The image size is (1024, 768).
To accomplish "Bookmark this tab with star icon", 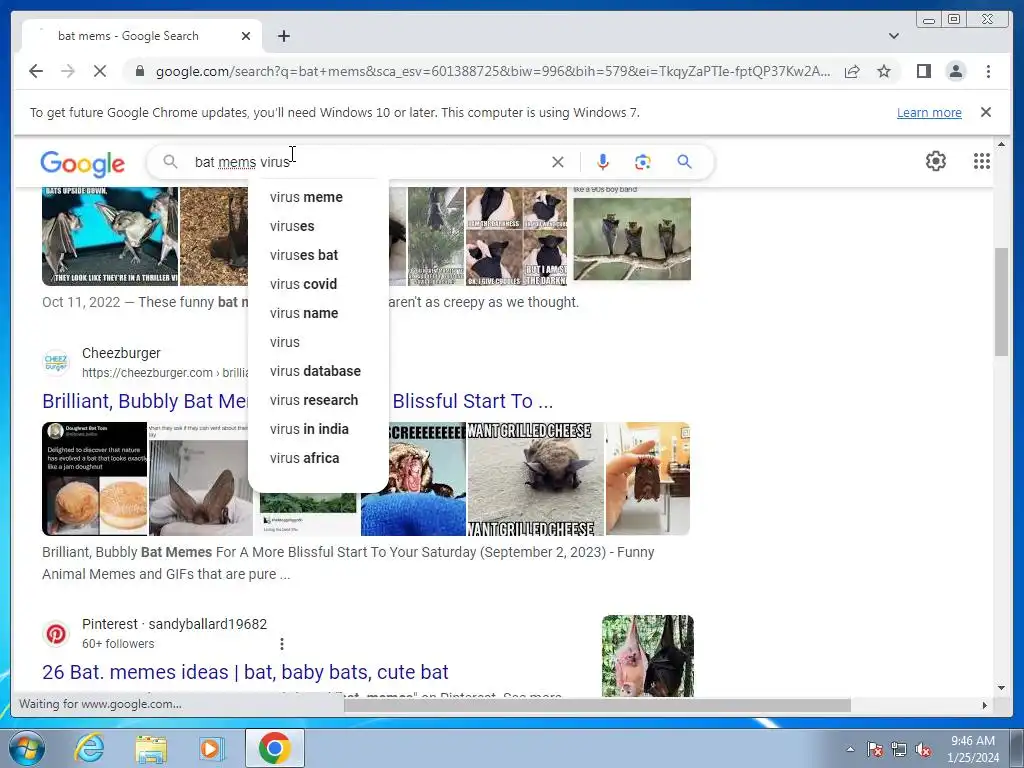I will [884, 71].
